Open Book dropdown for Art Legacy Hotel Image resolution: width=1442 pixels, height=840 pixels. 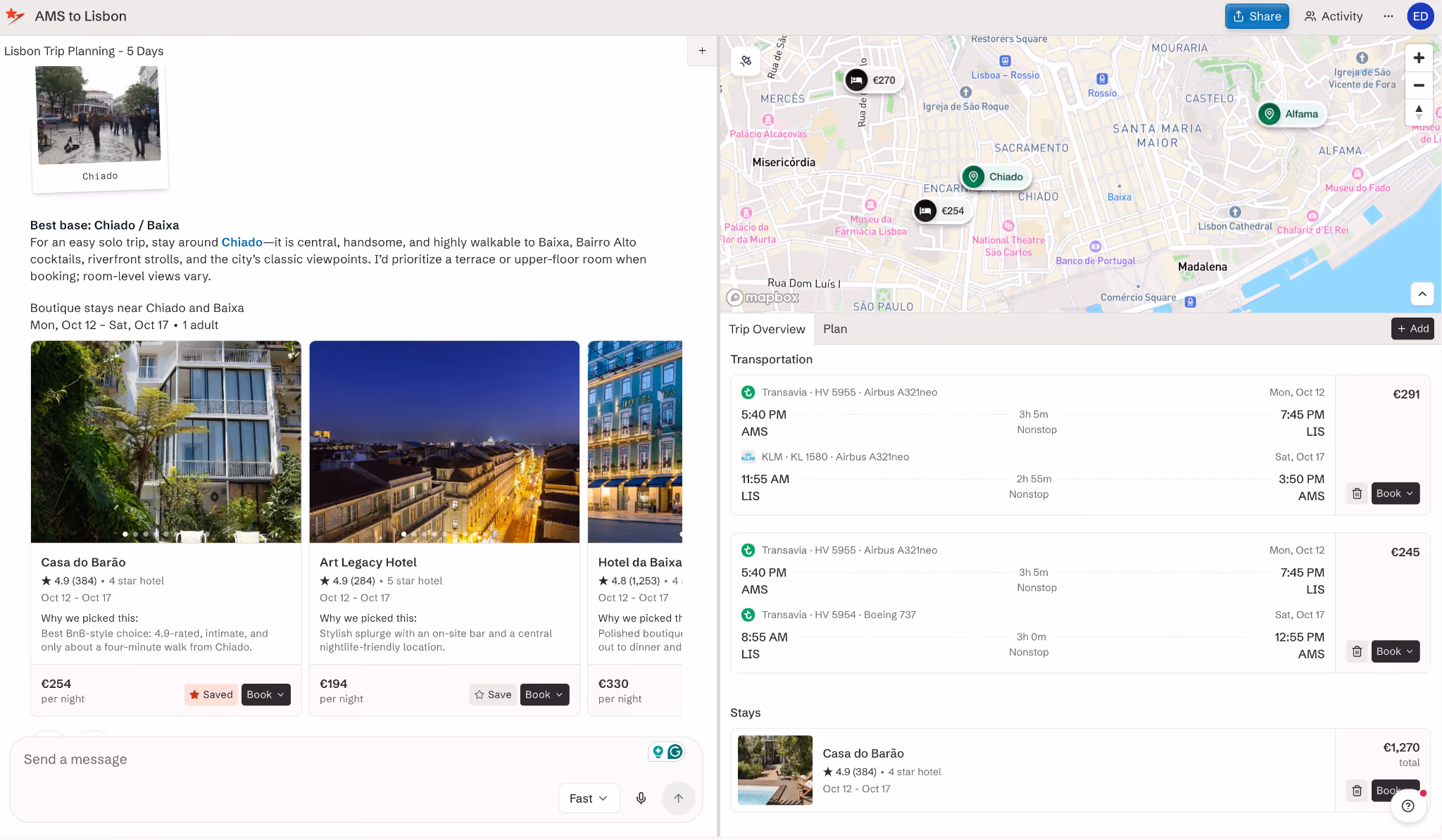tap(544, 695)
